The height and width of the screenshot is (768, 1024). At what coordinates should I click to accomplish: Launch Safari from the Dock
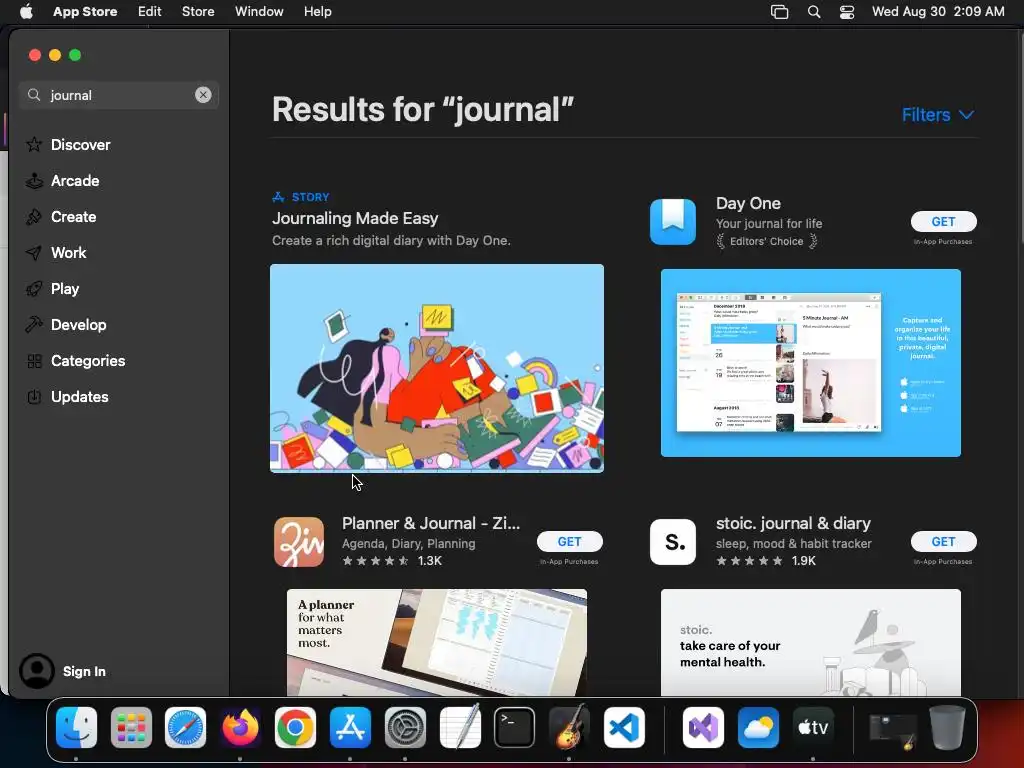coord(185,727)
